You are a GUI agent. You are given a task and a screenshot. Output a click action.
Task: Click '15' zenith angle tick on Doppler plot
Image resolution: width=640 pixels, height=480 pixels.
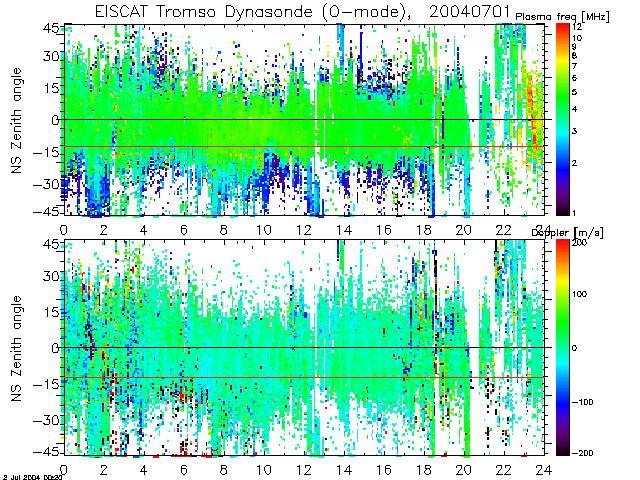point(51,313)
